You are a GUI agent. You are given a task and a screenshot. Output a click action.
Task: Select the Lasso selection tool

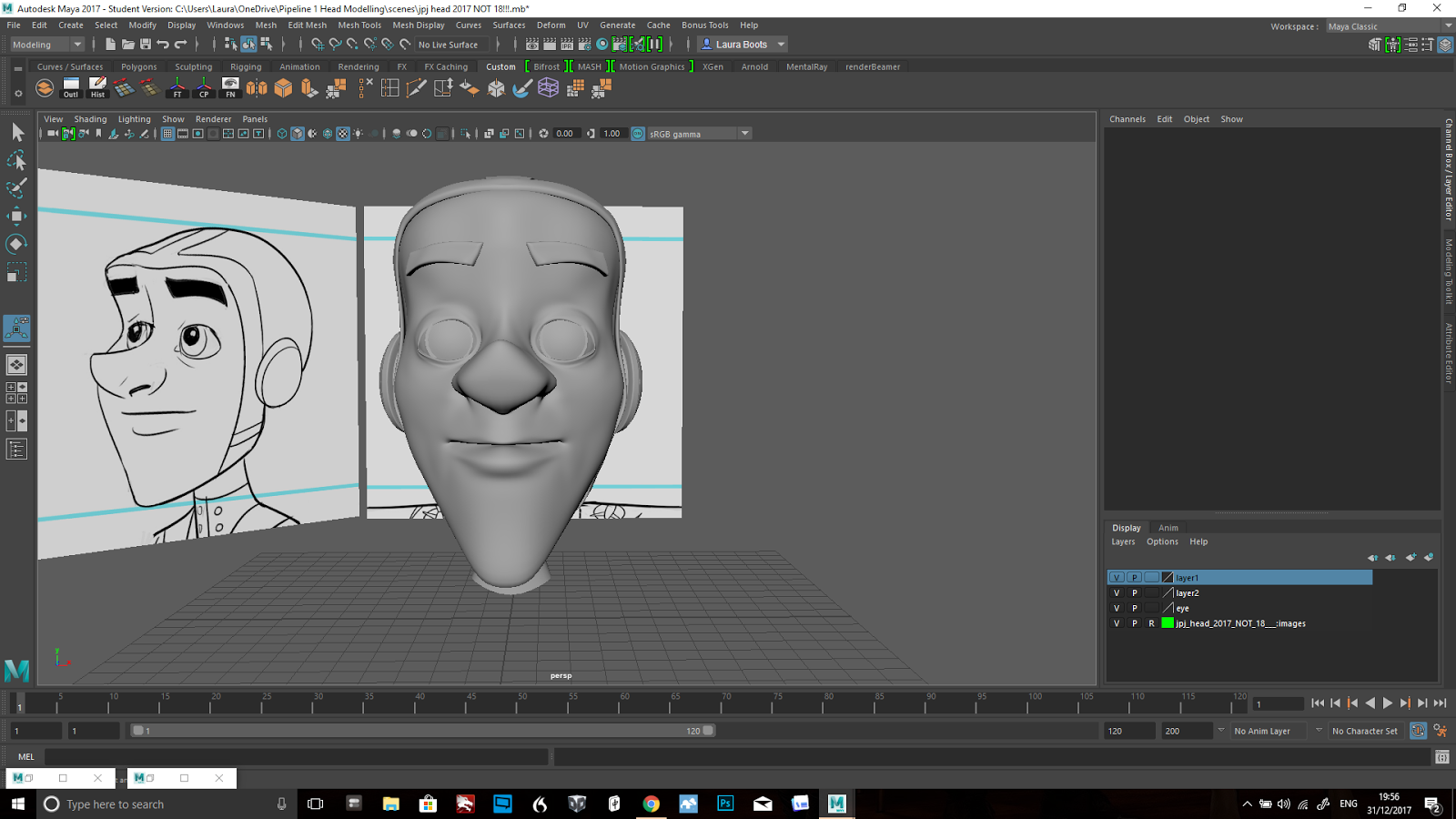[16, 160]
